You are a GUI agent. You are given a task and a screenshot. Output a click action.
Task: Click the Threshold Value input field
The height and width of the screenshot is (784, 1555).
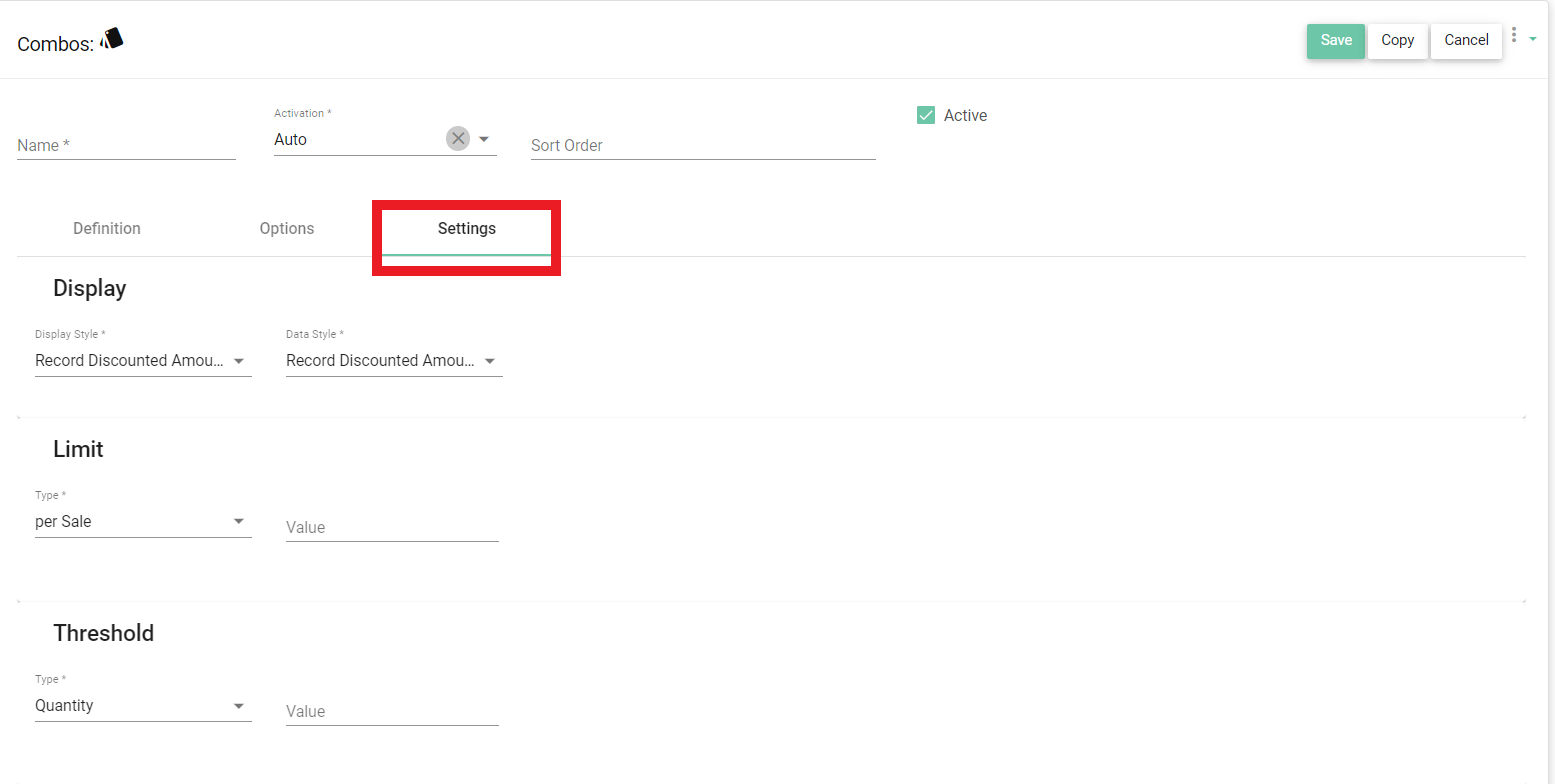pos(392,712)
